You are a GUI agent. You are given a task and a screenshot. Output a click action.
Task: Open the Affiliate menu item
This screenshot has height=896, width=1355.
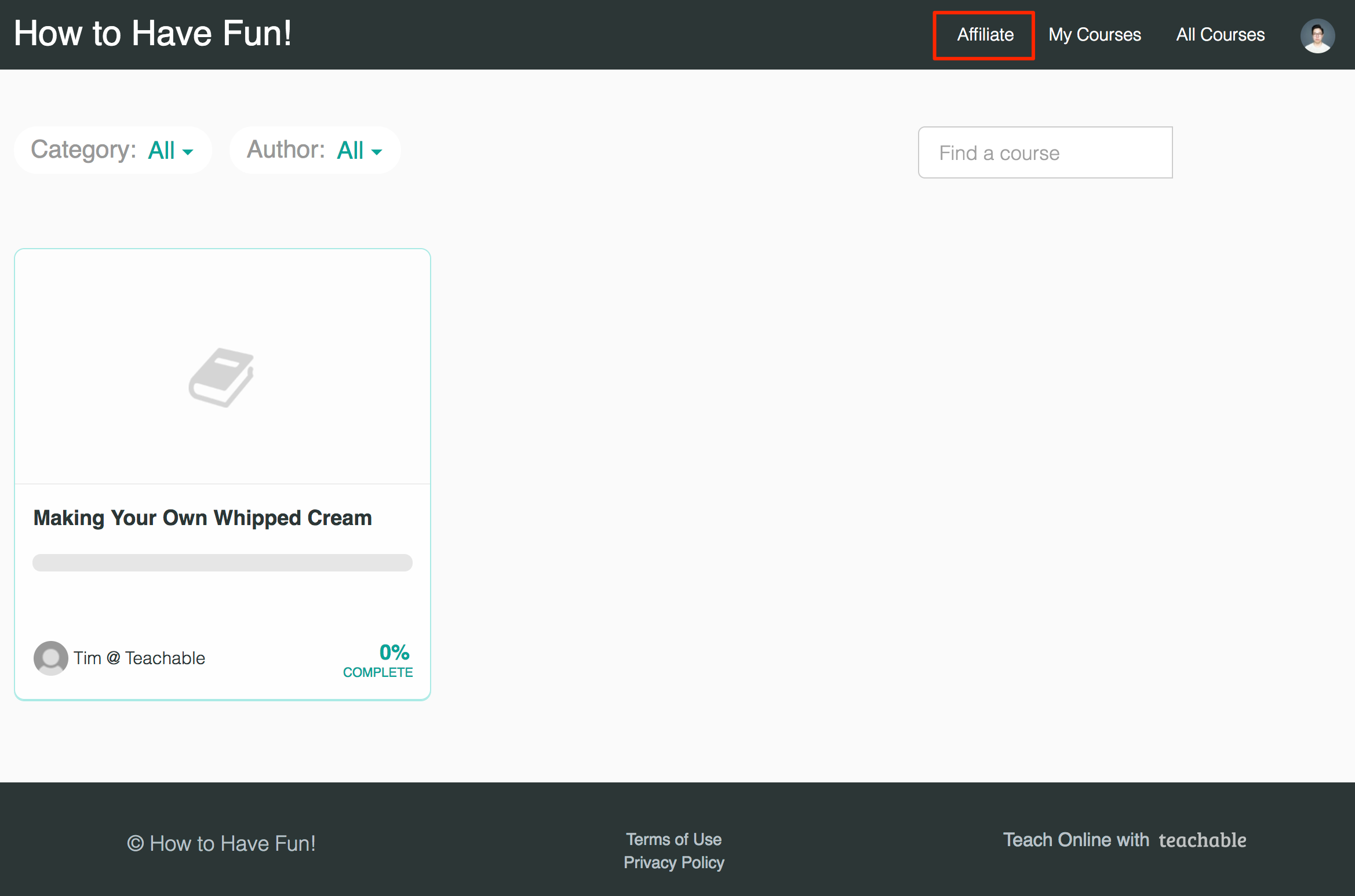pos(985,35)
